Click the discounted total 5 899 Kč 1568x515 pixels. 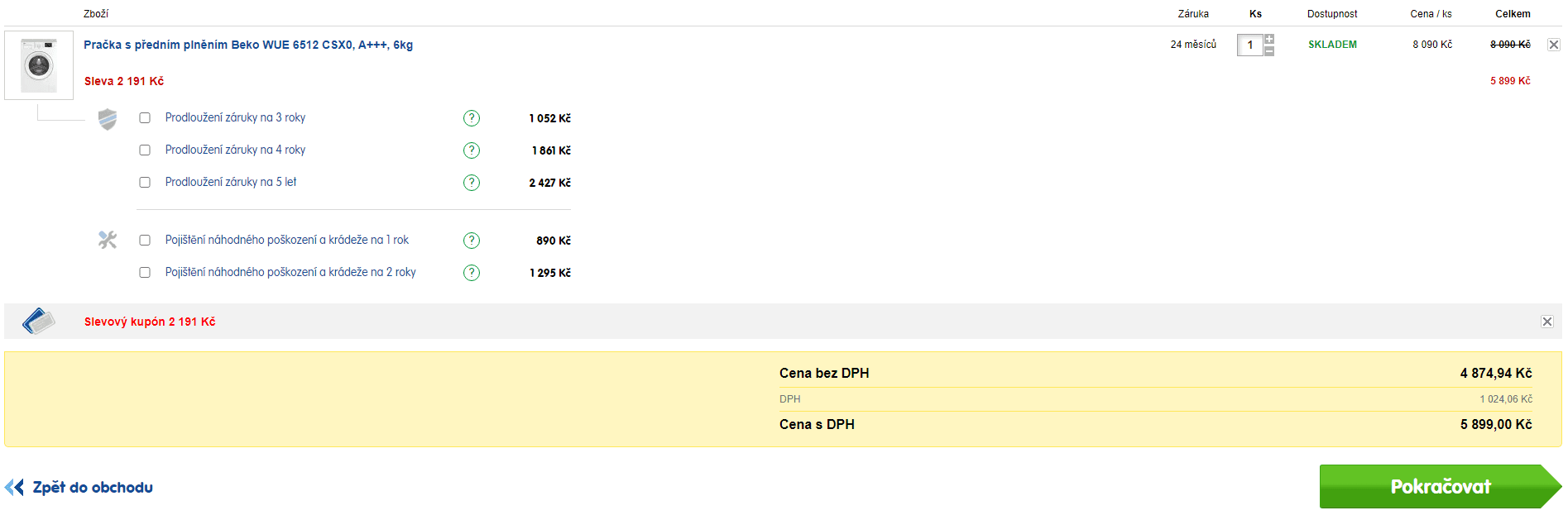coord(1510,81)
